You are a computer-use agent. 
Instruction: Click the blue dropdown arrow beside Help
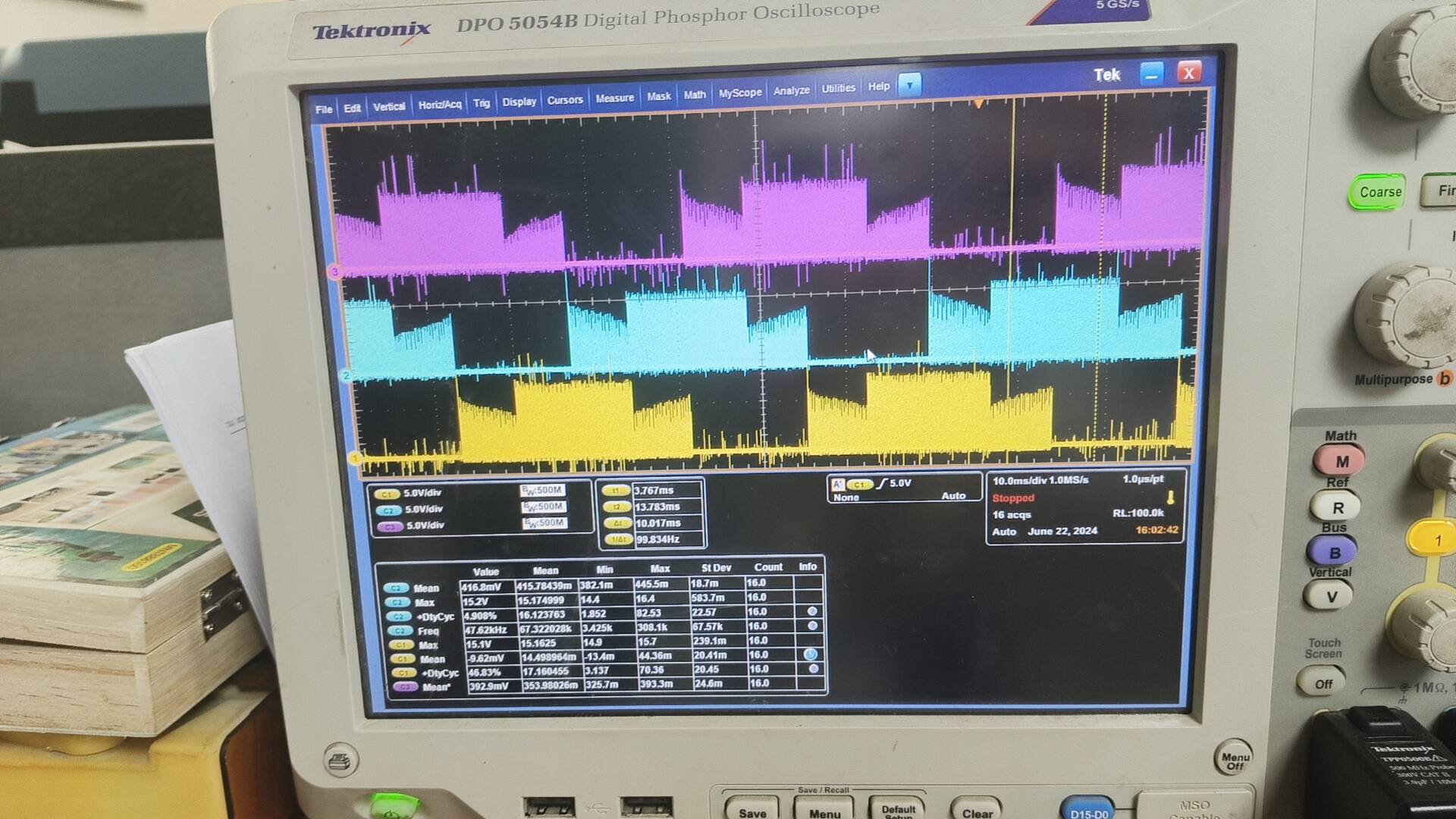pos(909,85)
